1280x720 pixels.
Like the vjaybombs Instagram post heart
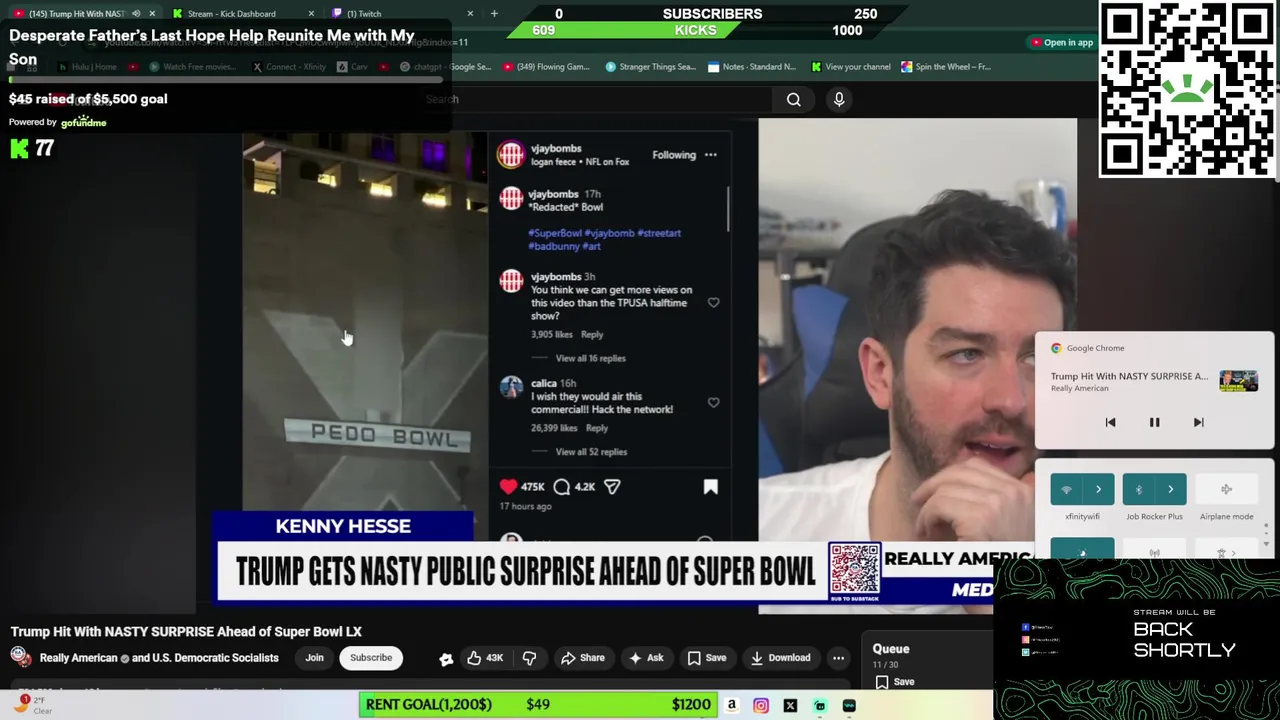(x=508, y=487)
